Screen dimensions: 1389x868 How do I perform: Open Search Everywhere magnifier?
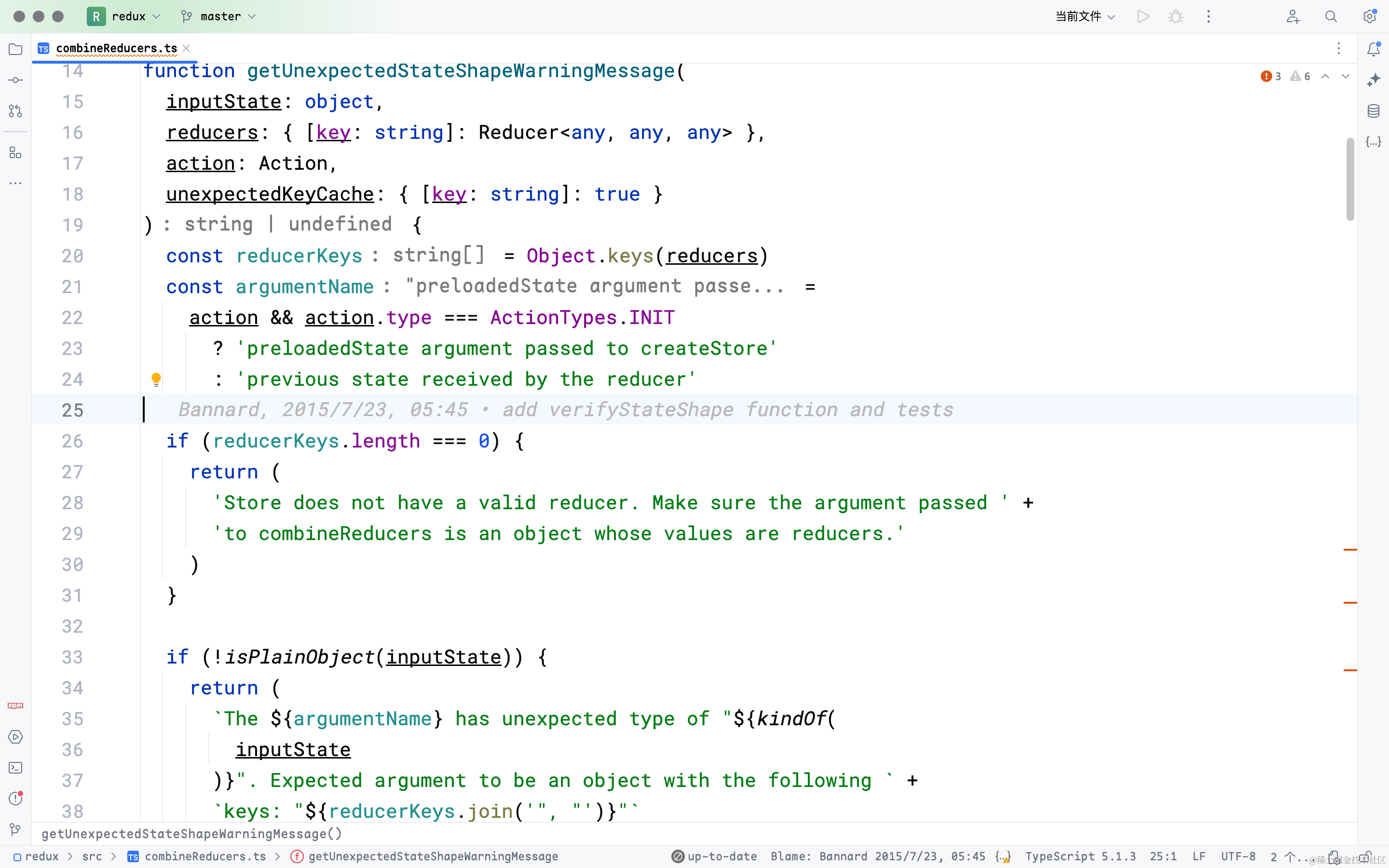(1331, 16)
